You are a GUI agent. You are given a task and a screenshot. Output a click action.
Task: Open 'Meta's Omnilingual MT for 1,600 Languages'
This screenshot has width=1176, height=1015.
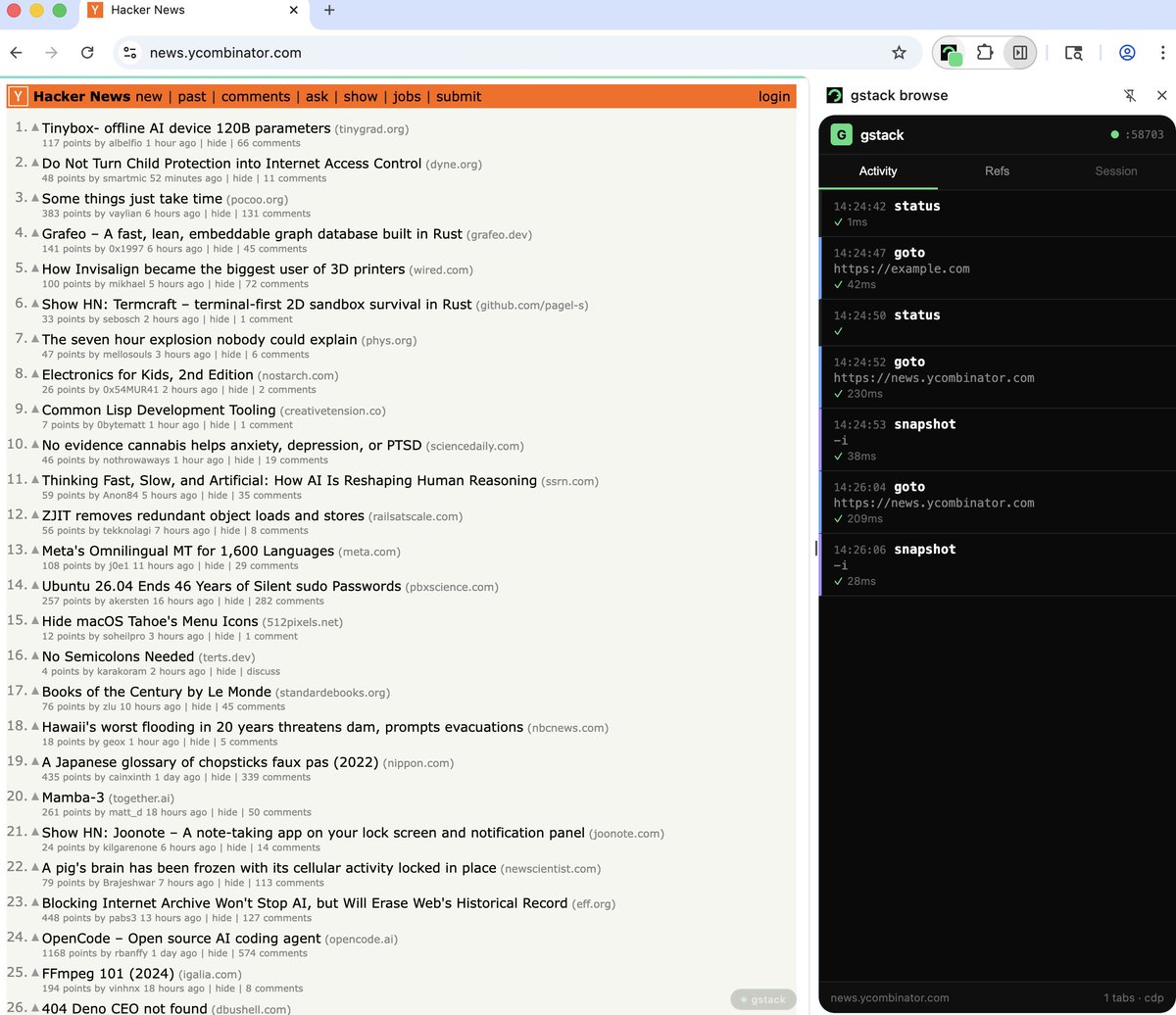[188, 551]
